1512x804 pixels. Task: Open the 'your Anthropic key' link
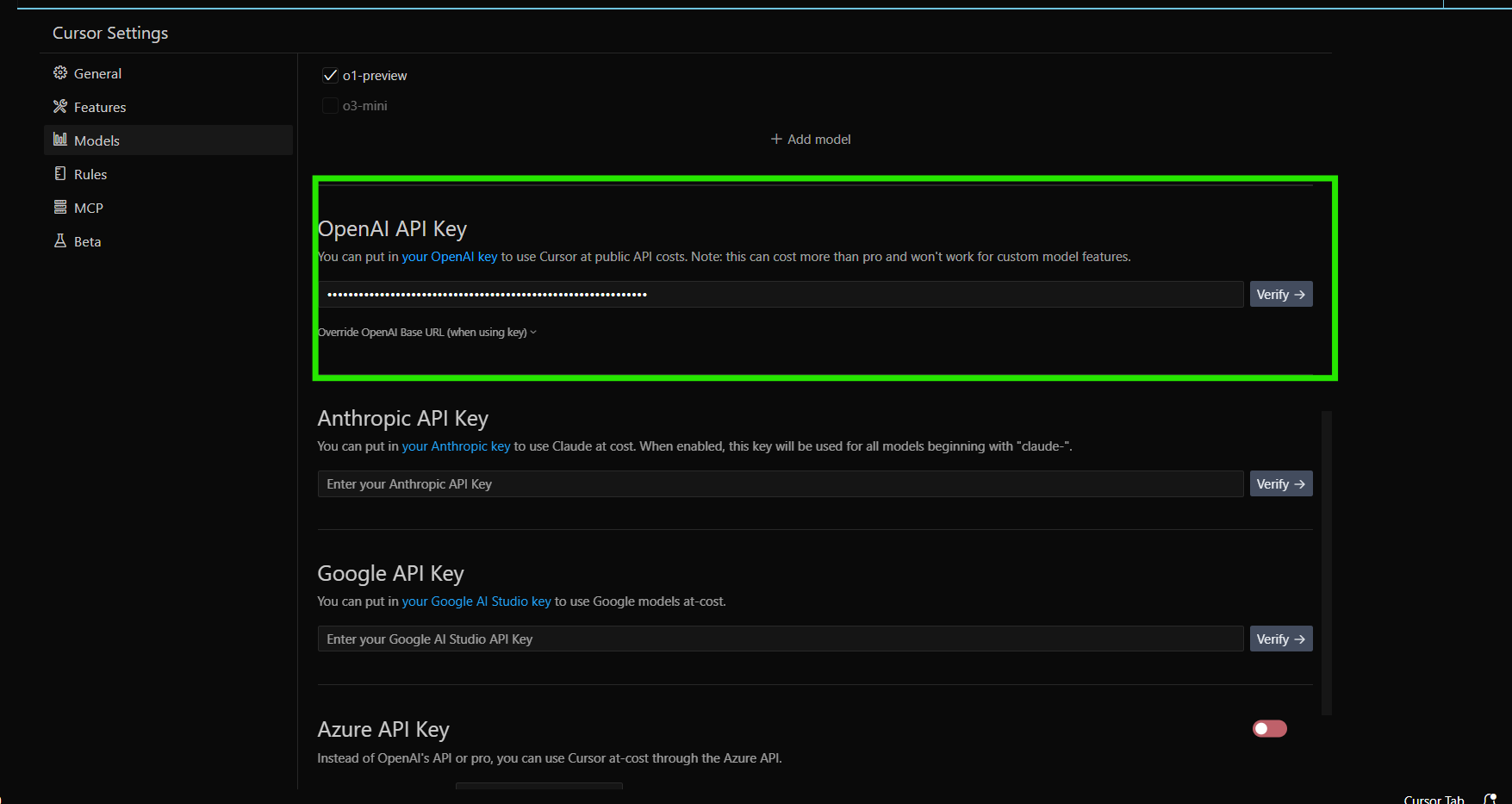tap(456, 446)
